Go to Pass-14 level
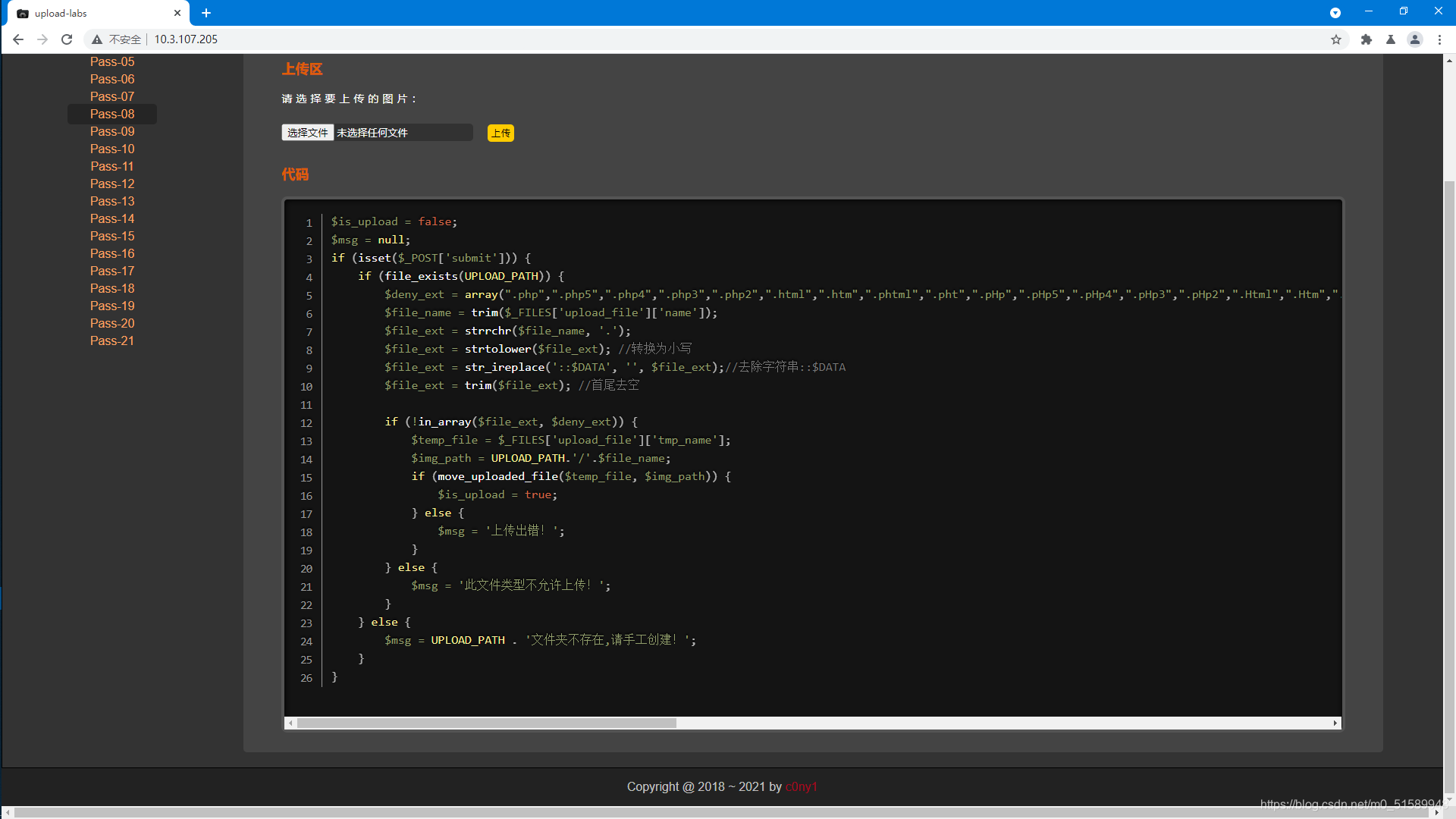The height and width of the screenshot is (819, 1456). [x=112, y=218]
